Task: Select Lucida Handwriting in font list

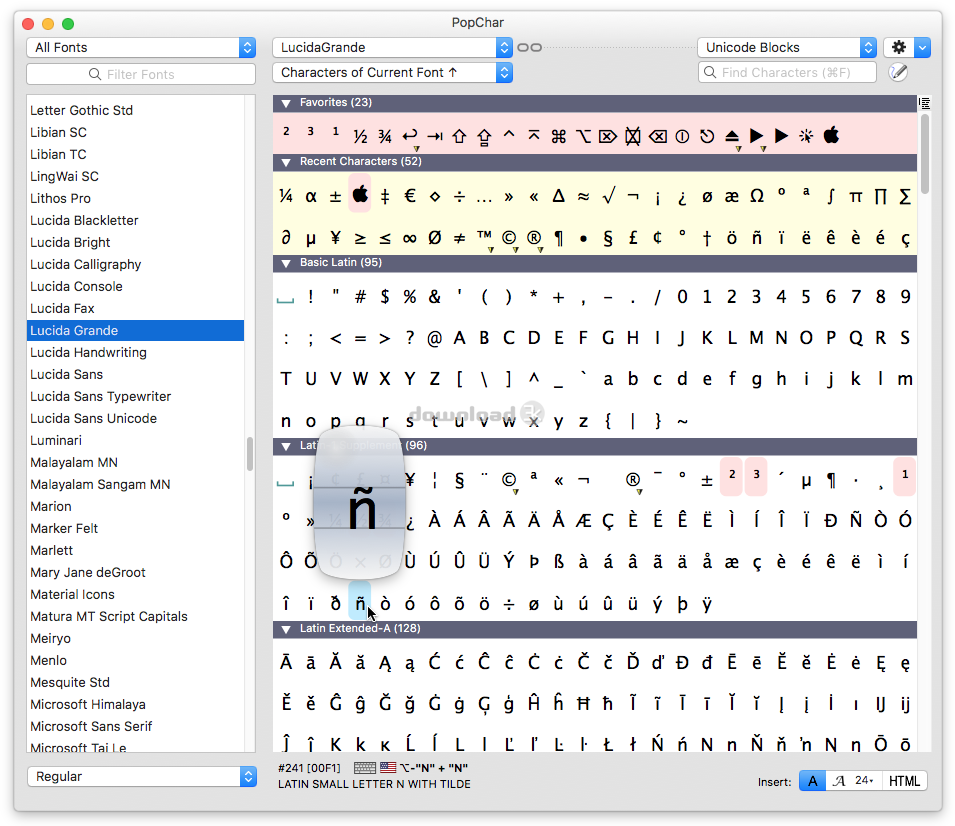Action: coord(88,352)
